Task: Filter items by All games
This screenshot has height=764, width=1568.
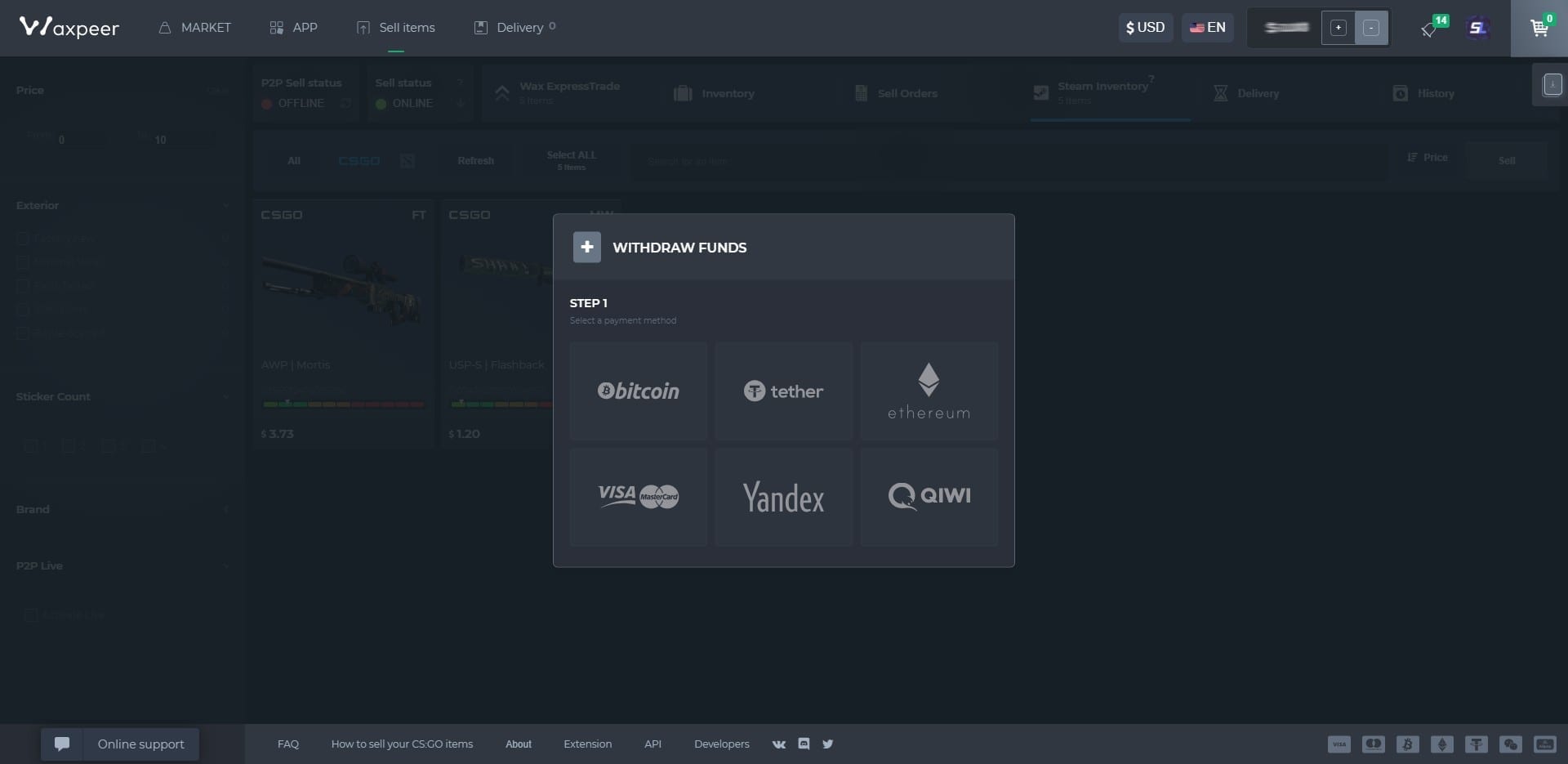Action: (294, 161)
